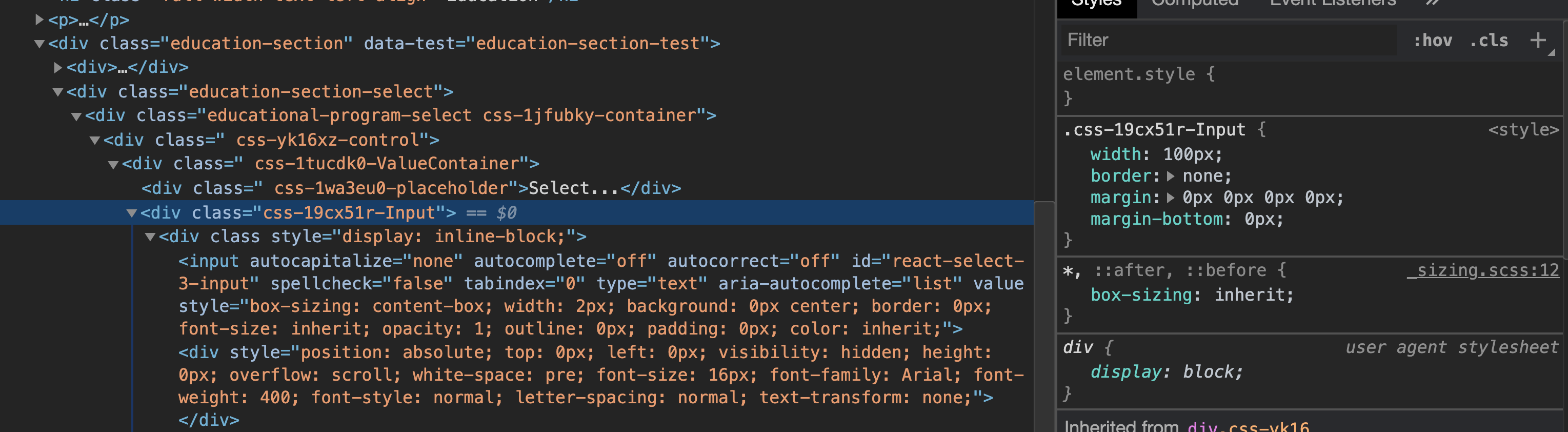Switch to the Computed tab
Viewport: 1568px width, 432px height.
pyautogui.click(x=1194, y=4)
